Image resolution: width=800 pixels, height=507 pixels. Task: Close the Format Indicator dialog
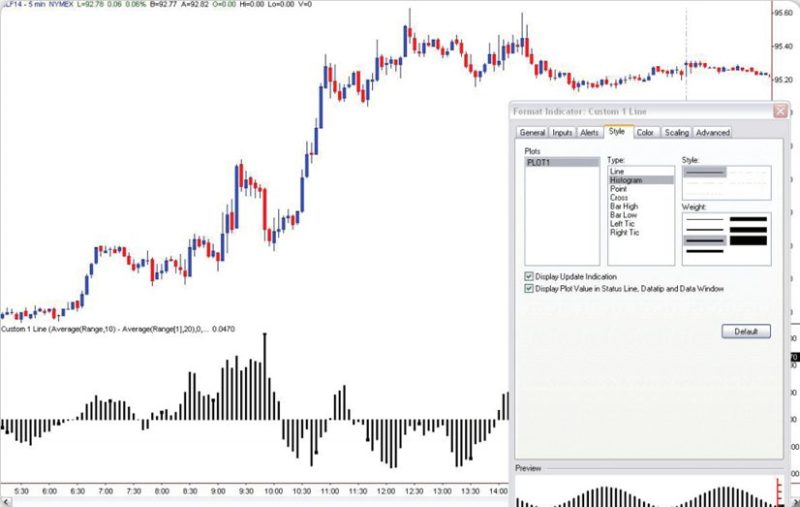781,111
